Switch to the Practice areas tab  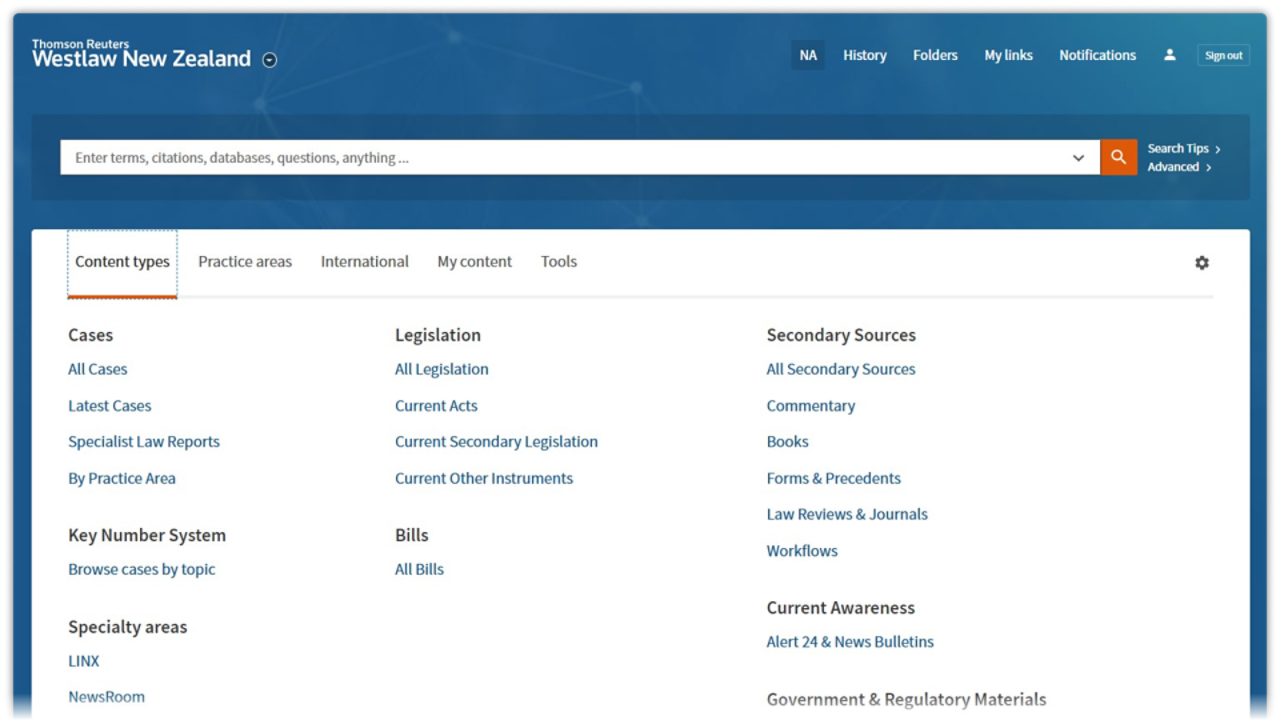245,262
